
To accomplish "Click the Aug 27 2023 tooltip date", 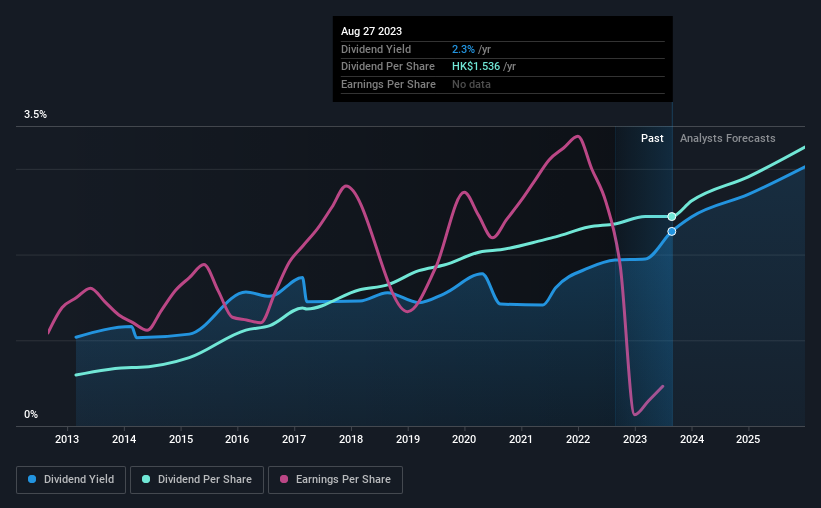I will pyautogui.click(x=371, y=31).
